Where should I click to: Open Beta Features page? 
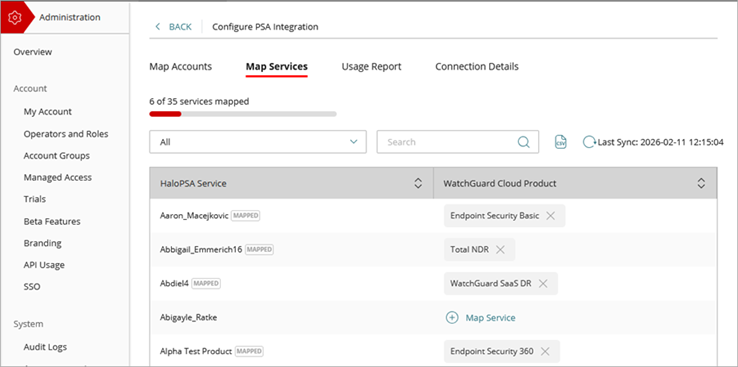(x=52, y=221)
